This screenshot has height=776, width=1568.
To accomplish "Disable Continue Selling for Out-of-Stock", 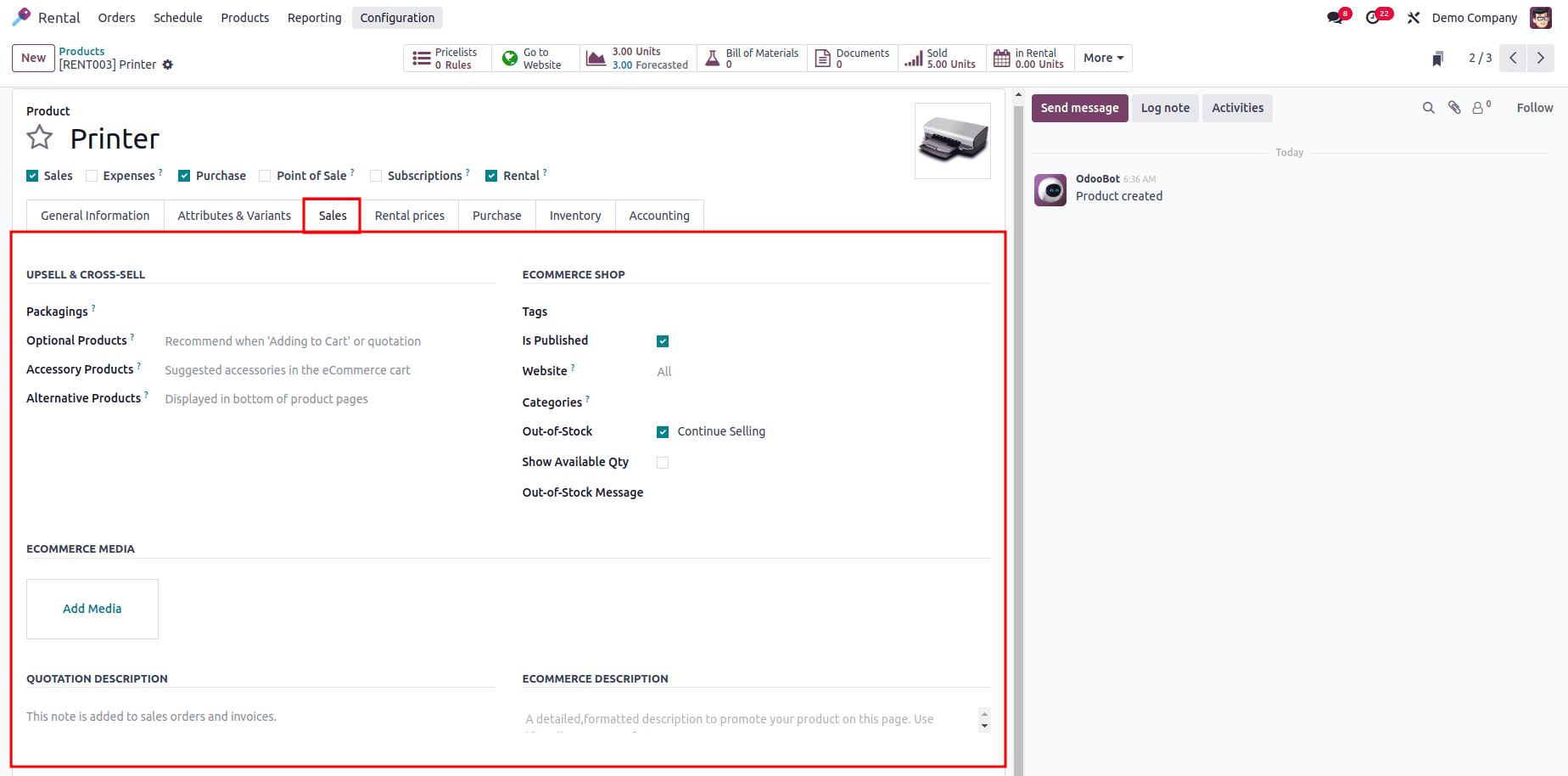I will click(663, 431).
